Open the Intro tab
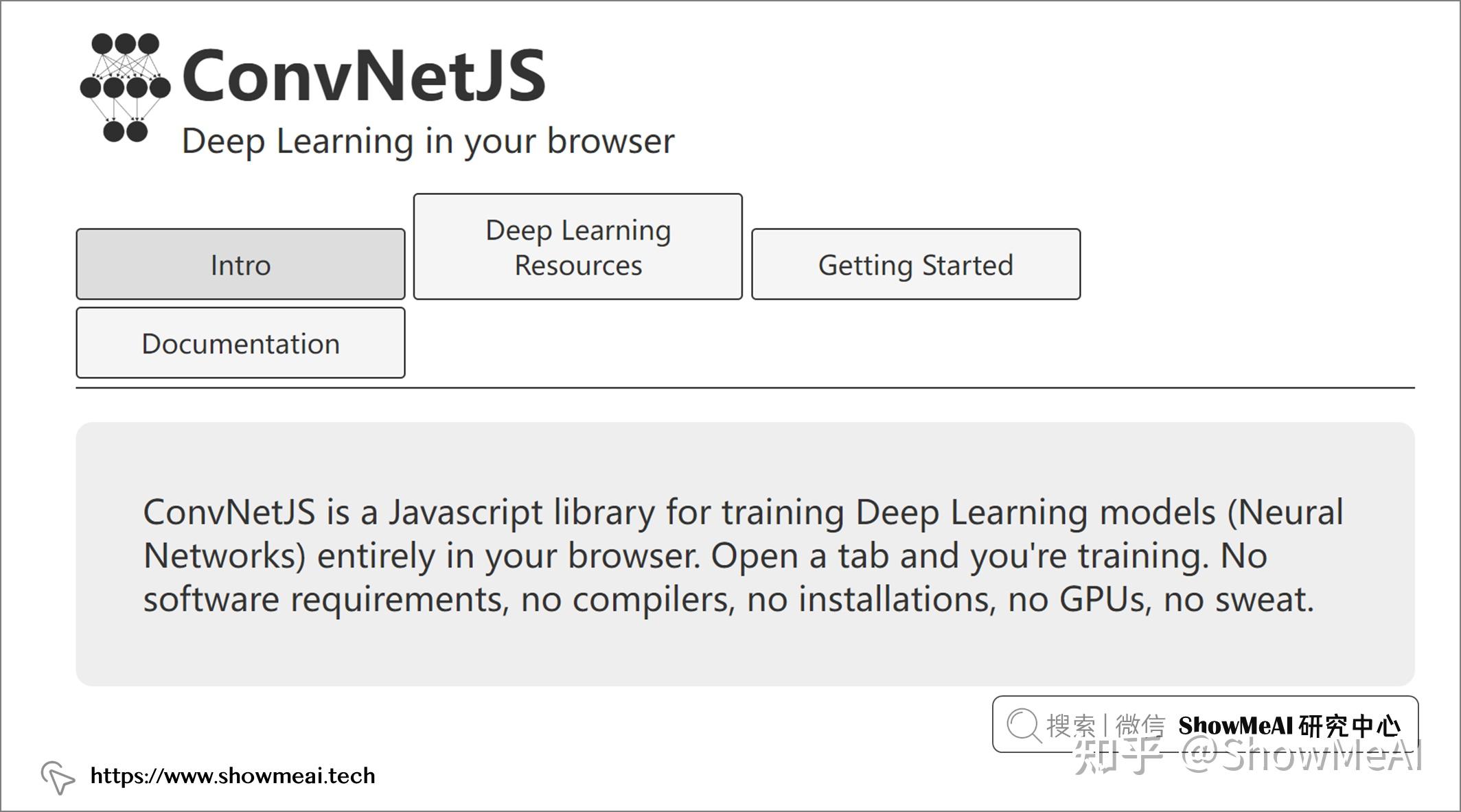The image size is (1461, 812). click(x=240, y=264)
